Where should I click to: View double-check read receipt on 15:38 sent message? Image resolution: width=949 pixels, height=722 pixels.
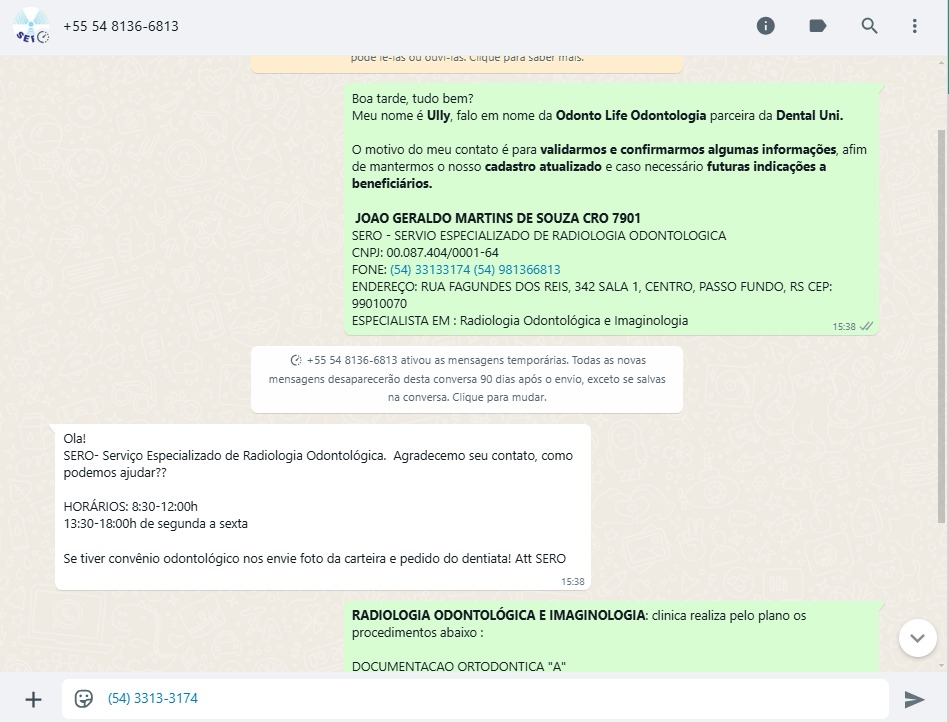[x=867, y=326]
